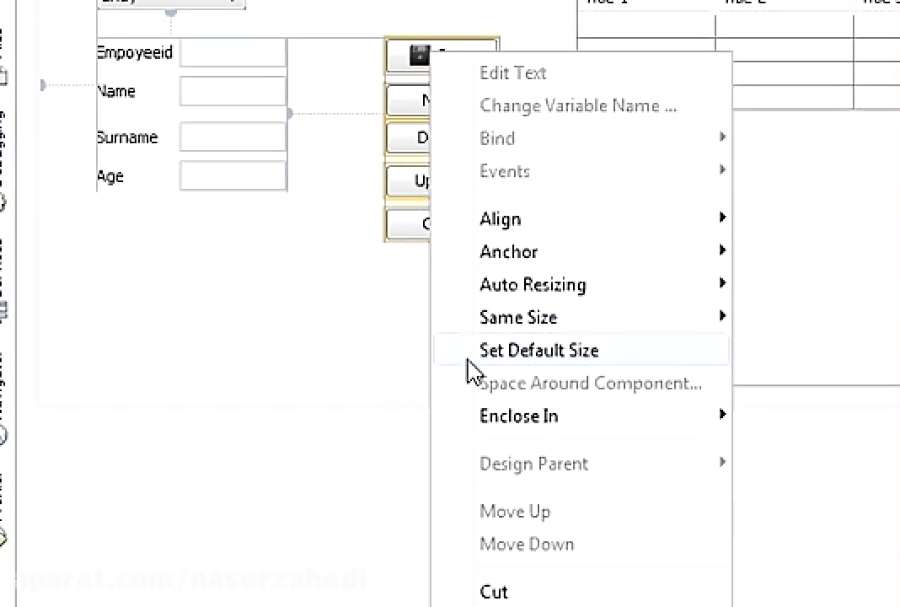The width and height of the screenshot is (900, 607).
Task: Select Cut in the context menu
Action: coord(494,591)
